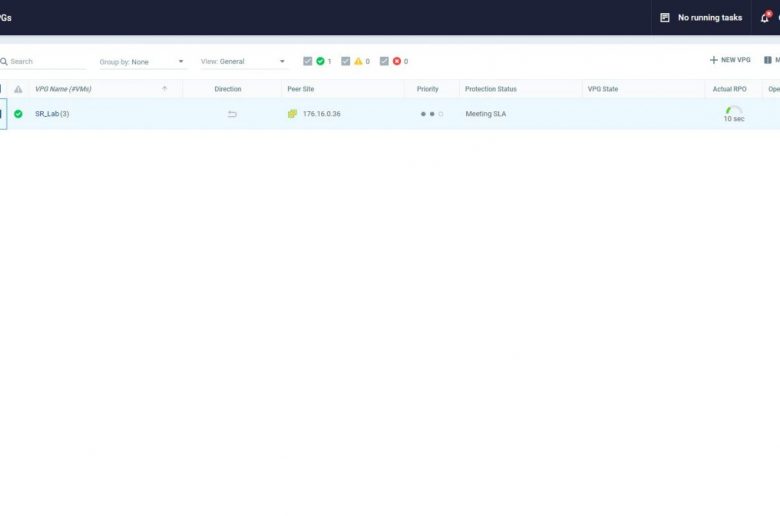Click the yellow warning filter icon
The height and width of the screenshot is (516, 780).
click(358, 61)
